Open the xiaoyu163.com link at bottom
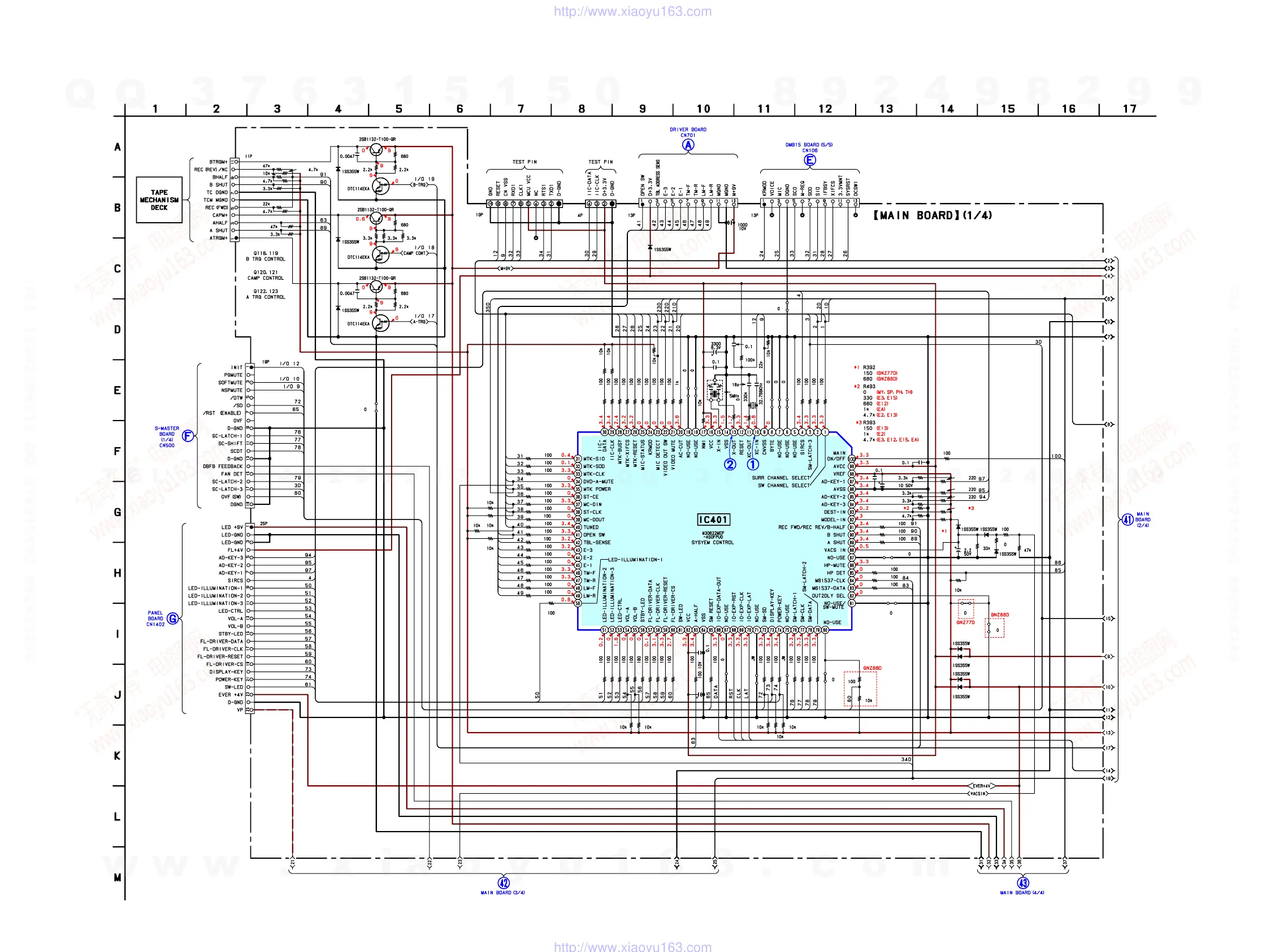 click(632, 947)
